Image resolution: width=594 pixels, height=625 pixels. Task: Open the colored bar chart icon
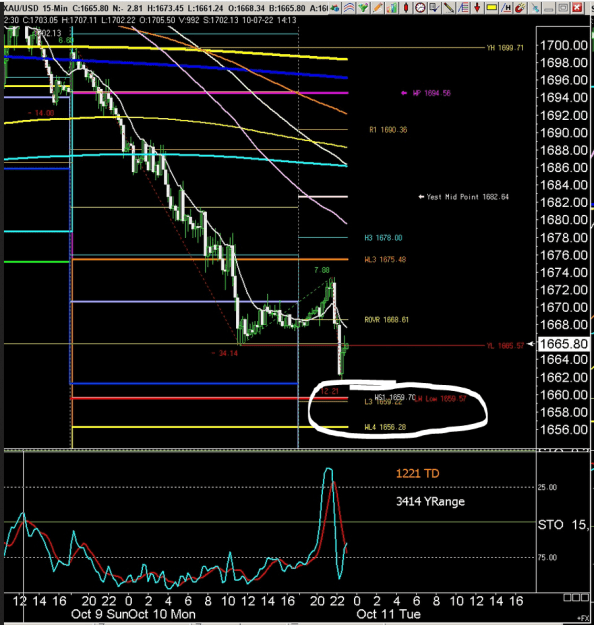click(392, 8)
